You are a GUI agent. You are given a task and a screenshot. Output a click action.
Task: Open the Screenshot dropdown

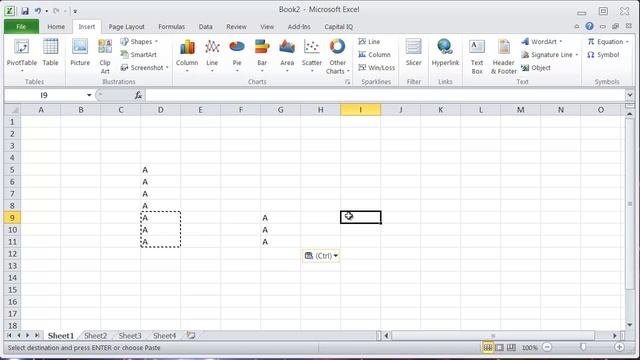(x=144, y=68)
